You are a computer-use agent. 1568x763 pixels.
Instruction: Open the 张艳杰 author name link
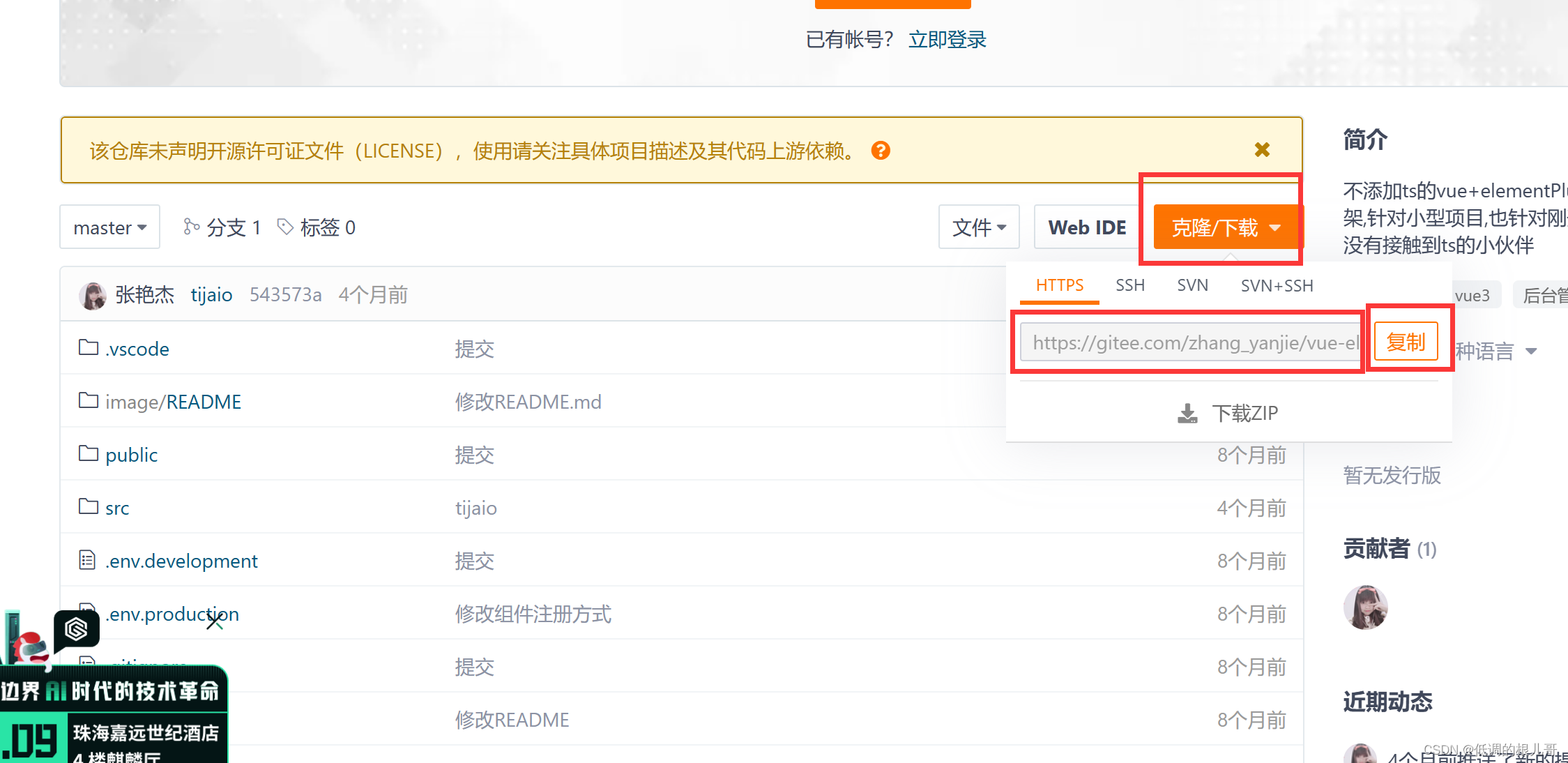(x=145, y=295)
